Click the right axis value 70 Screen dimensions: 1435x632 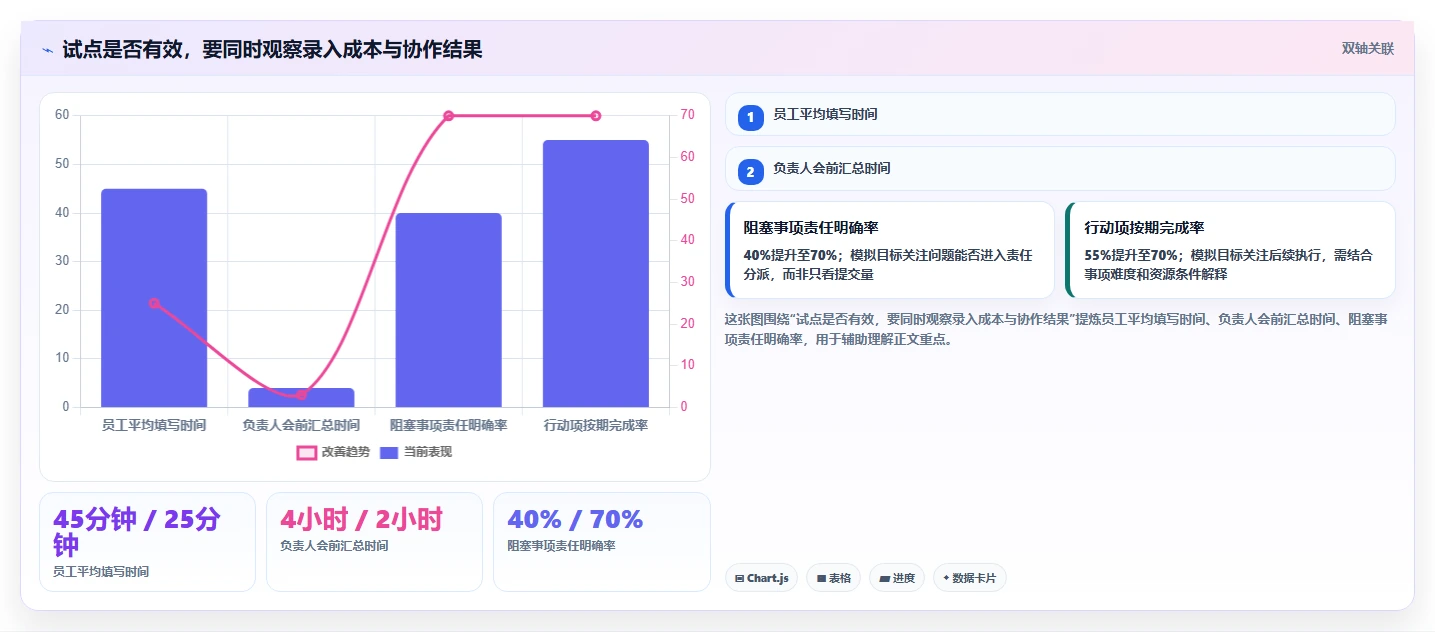pyautogui.click(x=687, y=115)
